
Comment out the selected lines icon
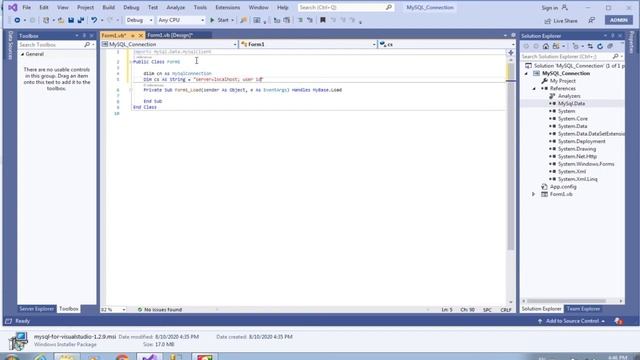coord(300,20)
